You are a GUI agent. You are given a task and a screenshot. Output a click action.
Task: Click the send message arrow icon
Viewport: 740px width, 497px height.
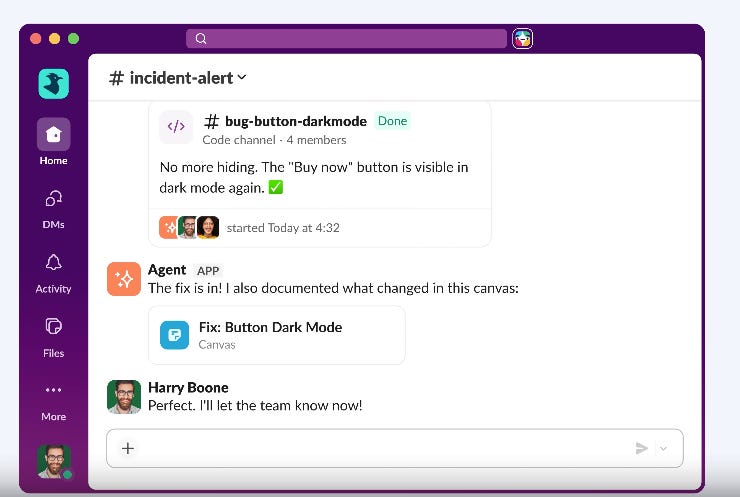point(641,448)
